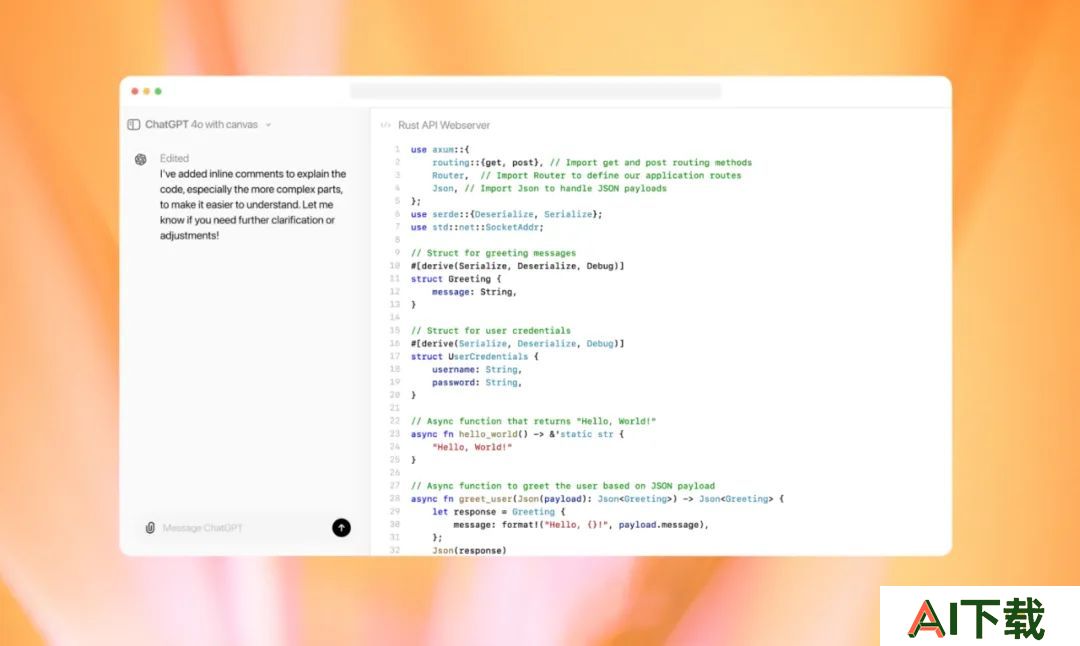Click the comment '// Struct for user credentials'
Image resolution: width=1080 pixels, height=646 pixels.
tap(490, 331)
